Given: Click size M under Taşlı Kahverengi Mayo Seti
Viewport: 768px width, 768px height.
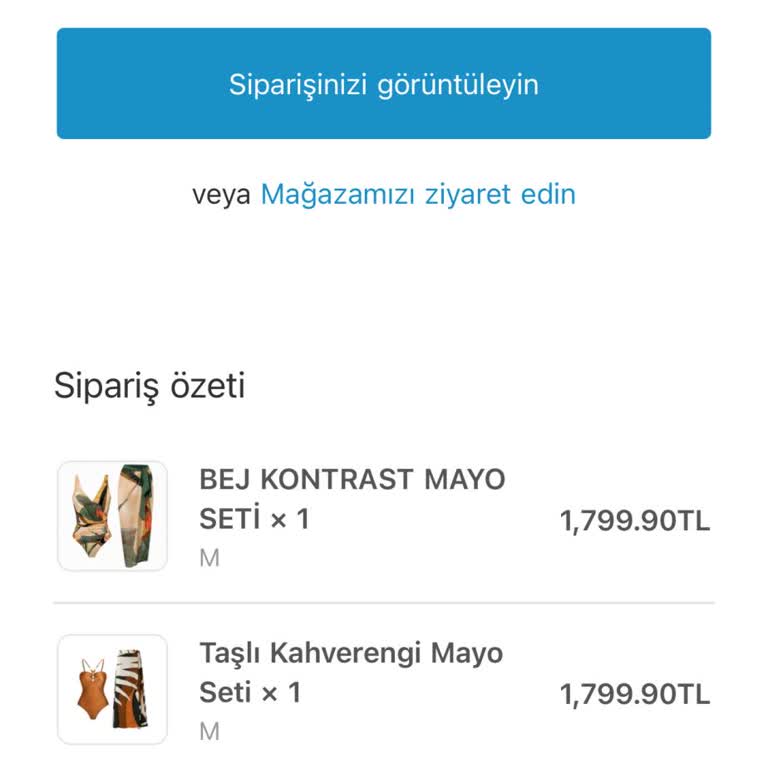Looking at the screenshot, I should pos(209,732).
